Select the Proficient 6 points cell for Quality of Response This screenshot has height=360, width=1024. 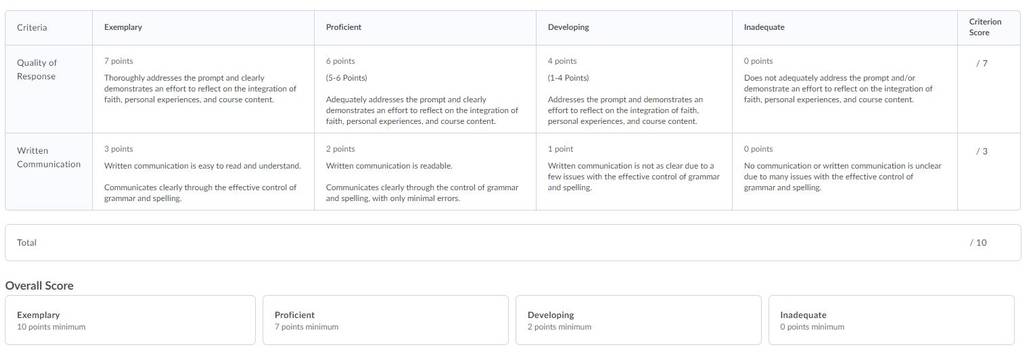[x=425, y=89]
